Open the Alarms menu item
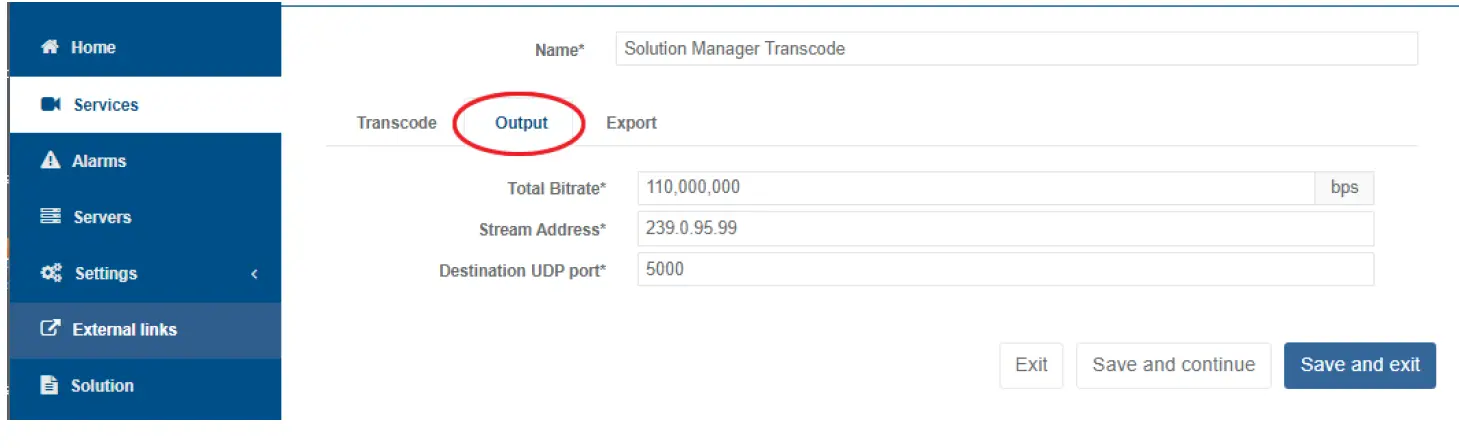Image resolution: width=1459 pixels, height=448 pixels. pyautogui.click(x=99, y=161)
